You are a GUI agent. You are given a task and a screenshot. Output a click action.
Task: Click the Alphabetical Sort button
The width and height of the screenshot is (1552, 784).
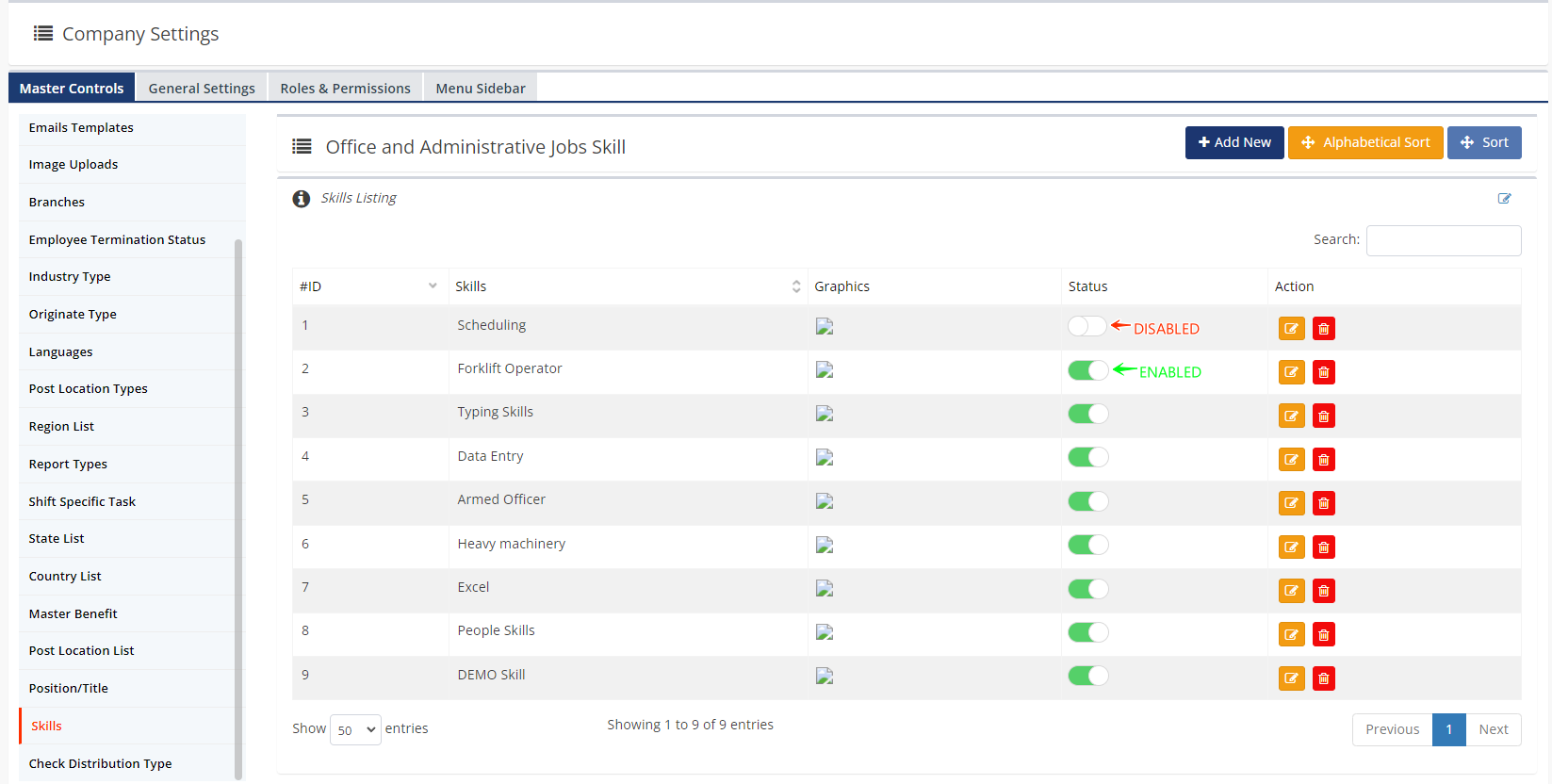coord(1364,142)
